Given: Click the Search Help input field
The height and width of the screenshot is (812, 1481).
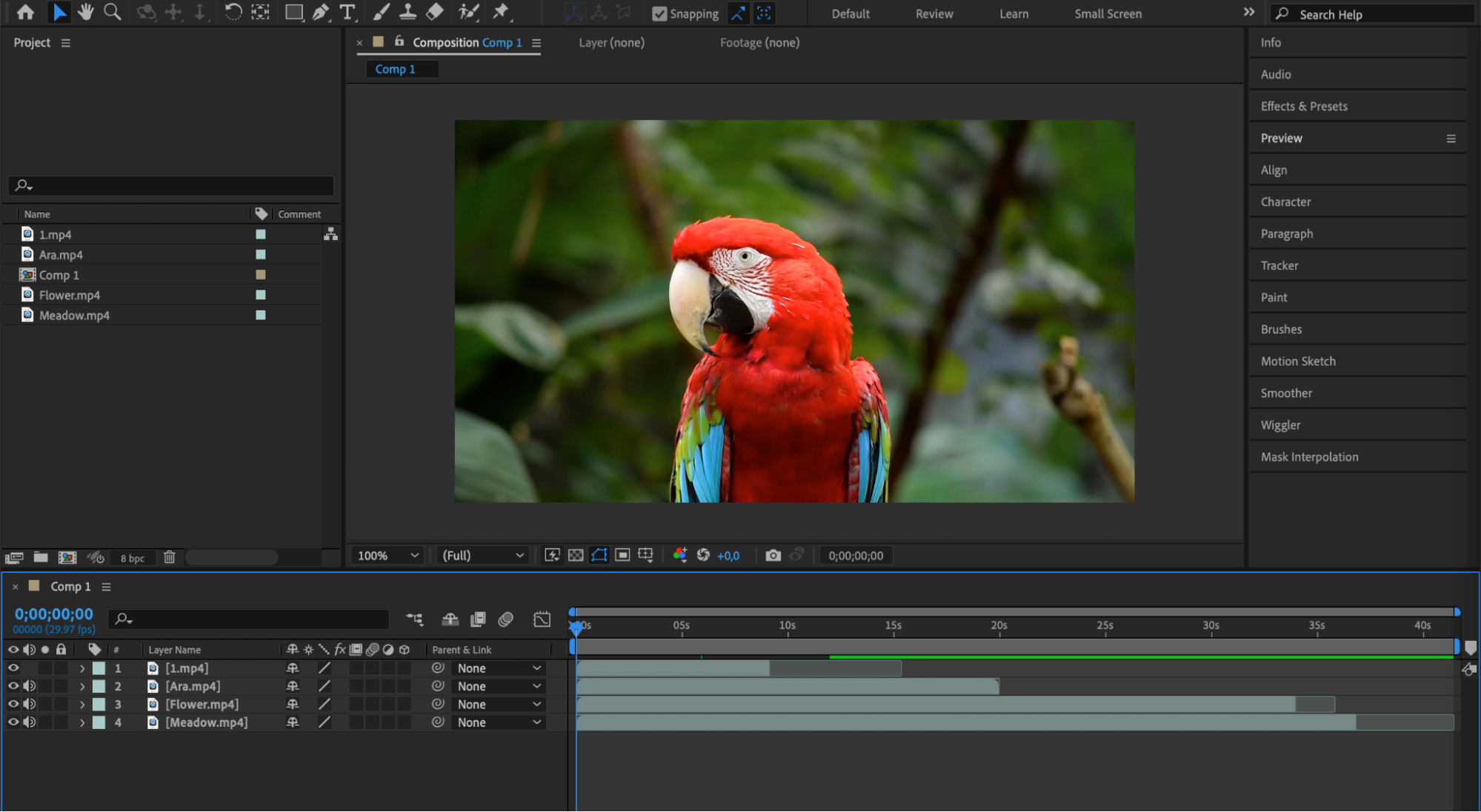Looking at the screenshot, I should pos(1378,14).
